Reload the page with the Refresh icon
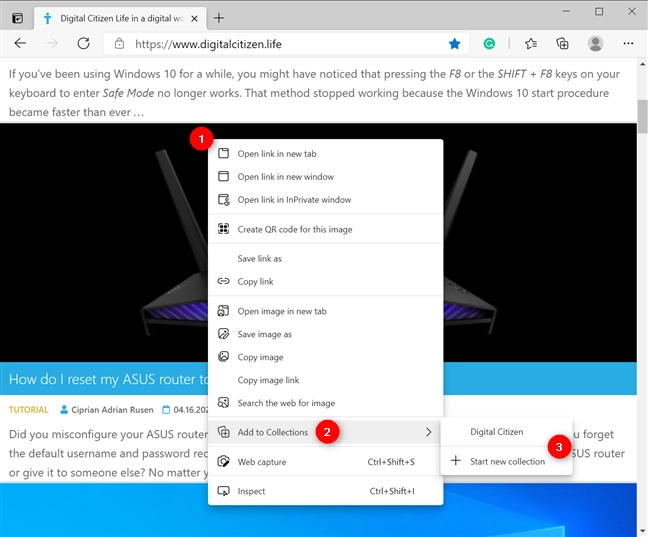Viewport: 648px width, 537px height. coord(84,43)
